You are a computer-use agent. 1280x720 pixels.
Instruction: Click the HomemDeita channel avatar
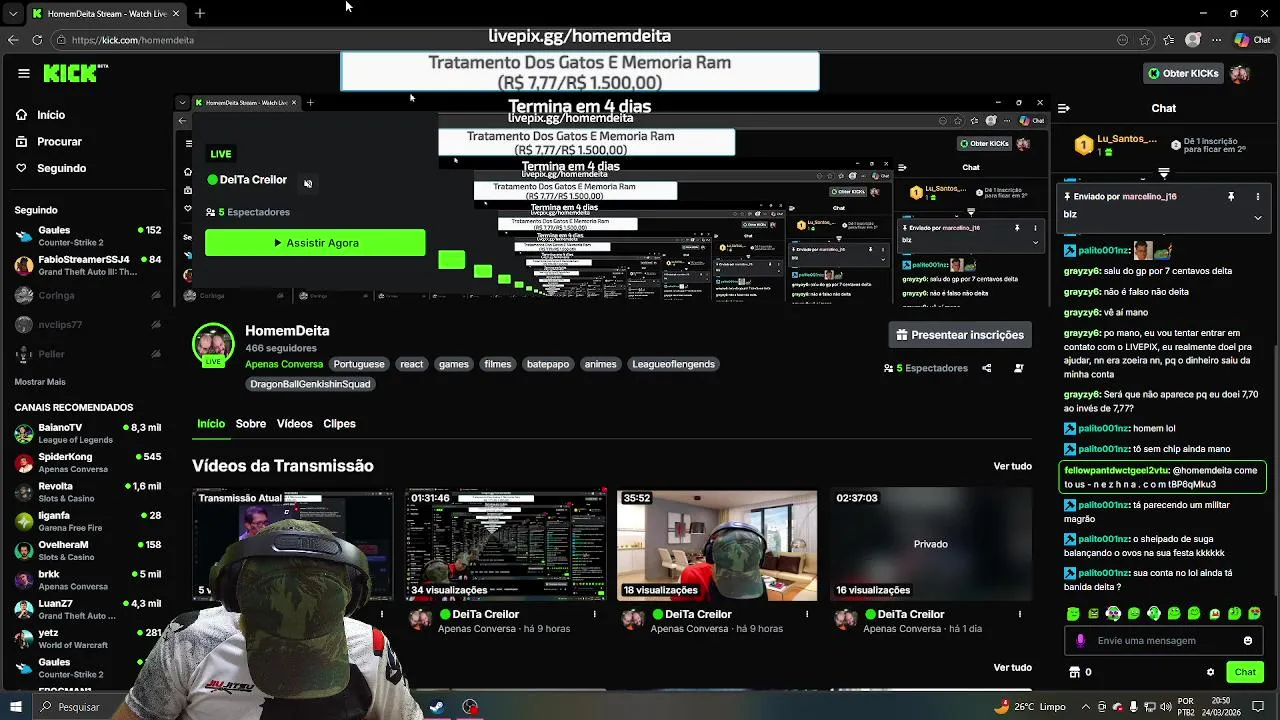tap(213, 344)
